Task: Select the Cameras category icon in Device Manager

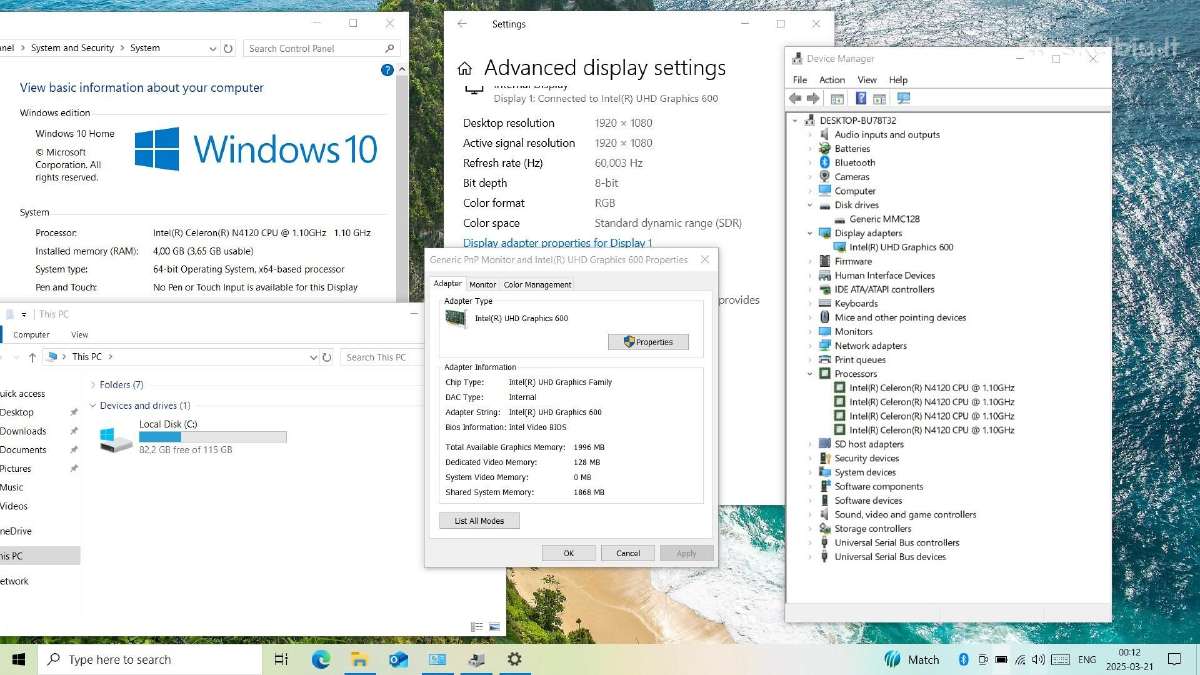Action: (x=825, y=176)
